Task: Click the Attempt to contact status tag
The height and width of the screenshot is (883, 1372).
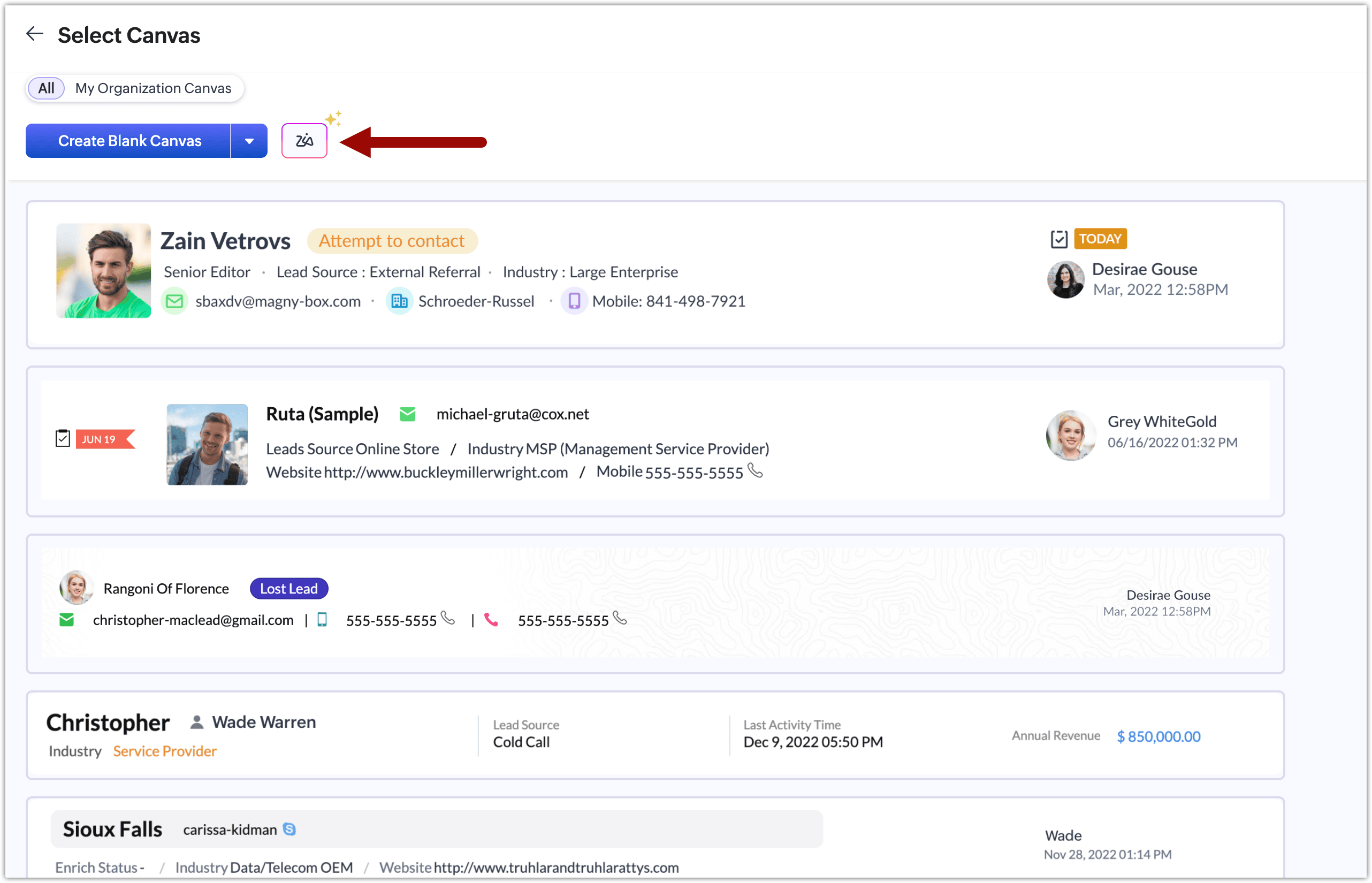Action: point(392,241)
